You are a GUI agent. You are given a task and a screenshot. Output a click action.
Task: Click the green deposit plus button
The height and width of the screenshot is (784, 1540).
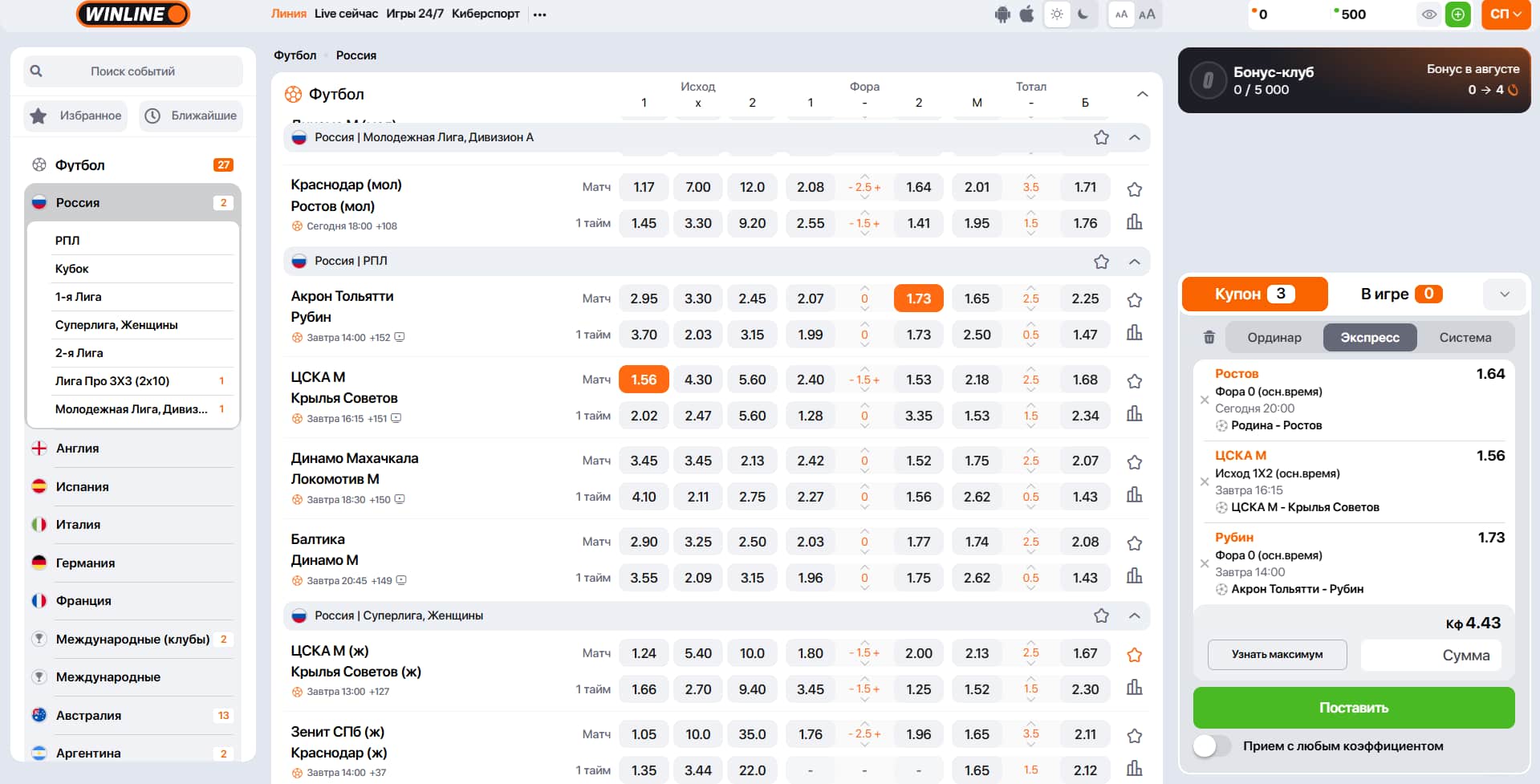1458,14
